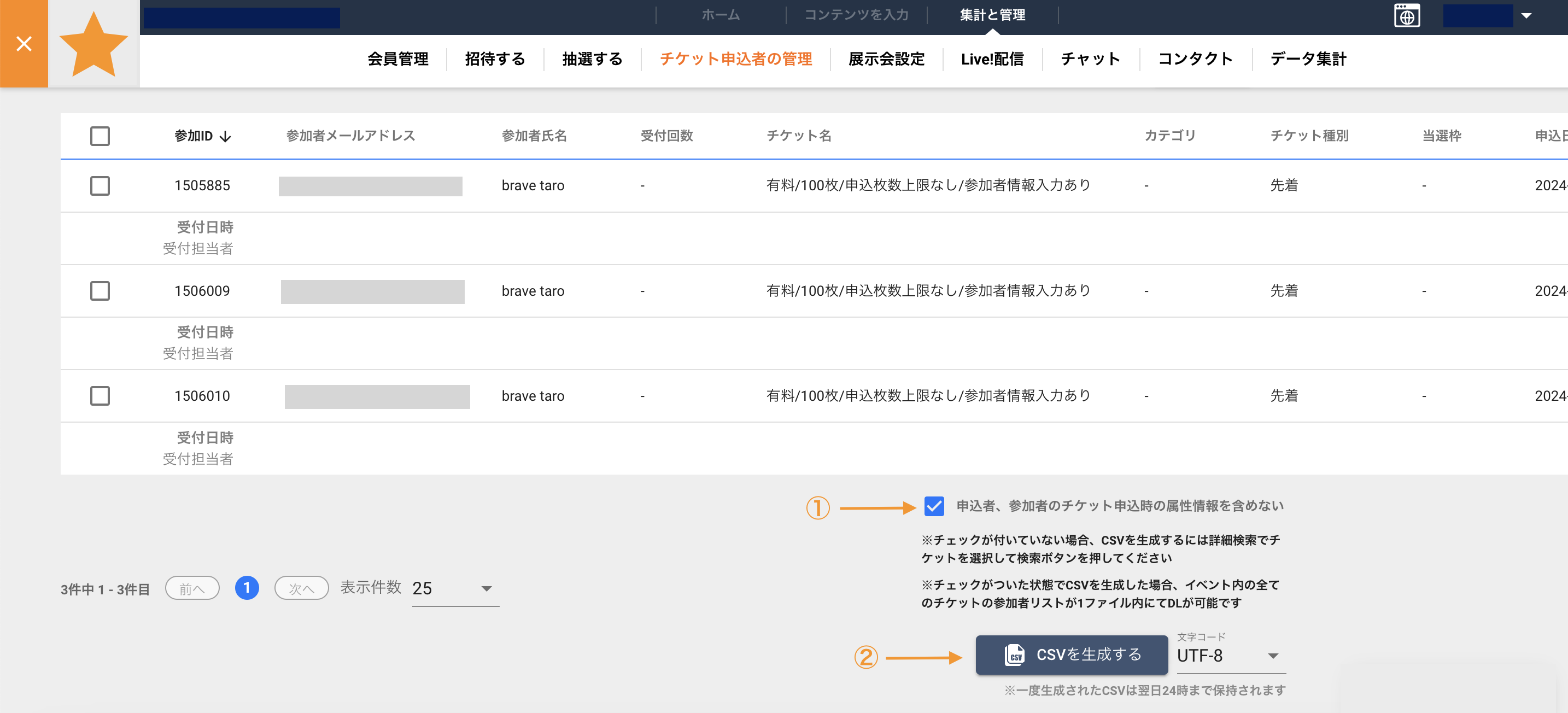Click the CSVを生成する button
The height and width of the screenshot is (713, 1568).
[x=1072, y=655]
